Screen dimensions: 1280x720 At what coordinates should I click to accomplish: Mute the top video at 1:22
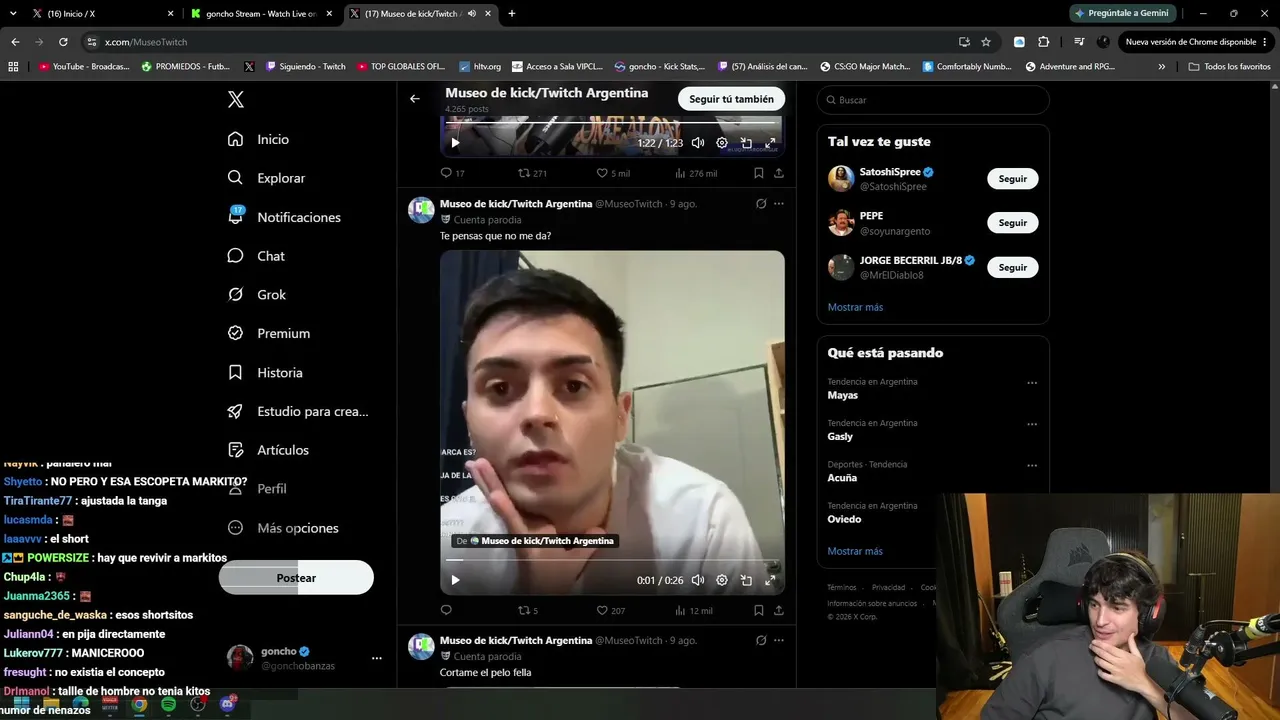pyautogui.click(x=698, y=143)
